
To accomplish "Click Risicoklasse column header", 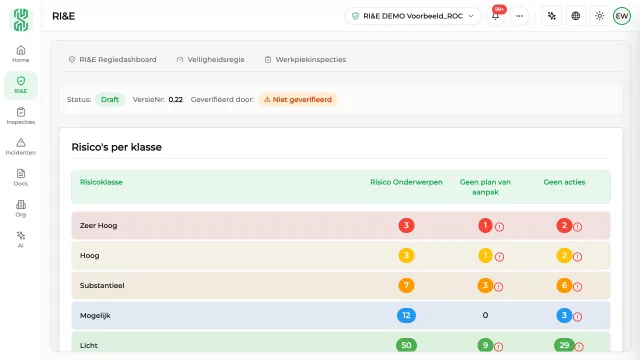I will [101, 182].
